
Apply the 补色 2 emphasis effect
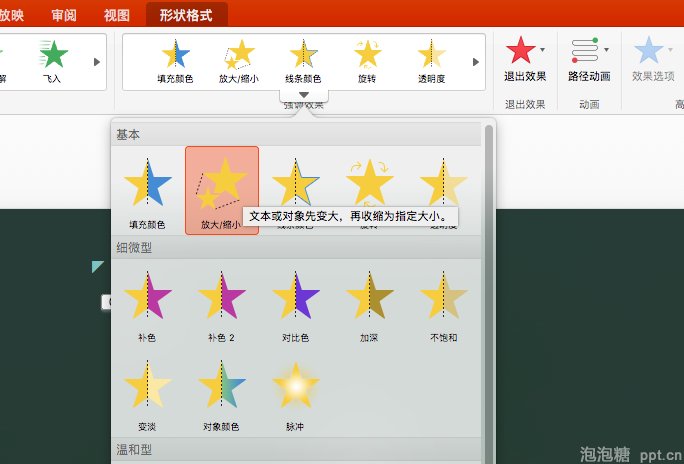point(221,303)
